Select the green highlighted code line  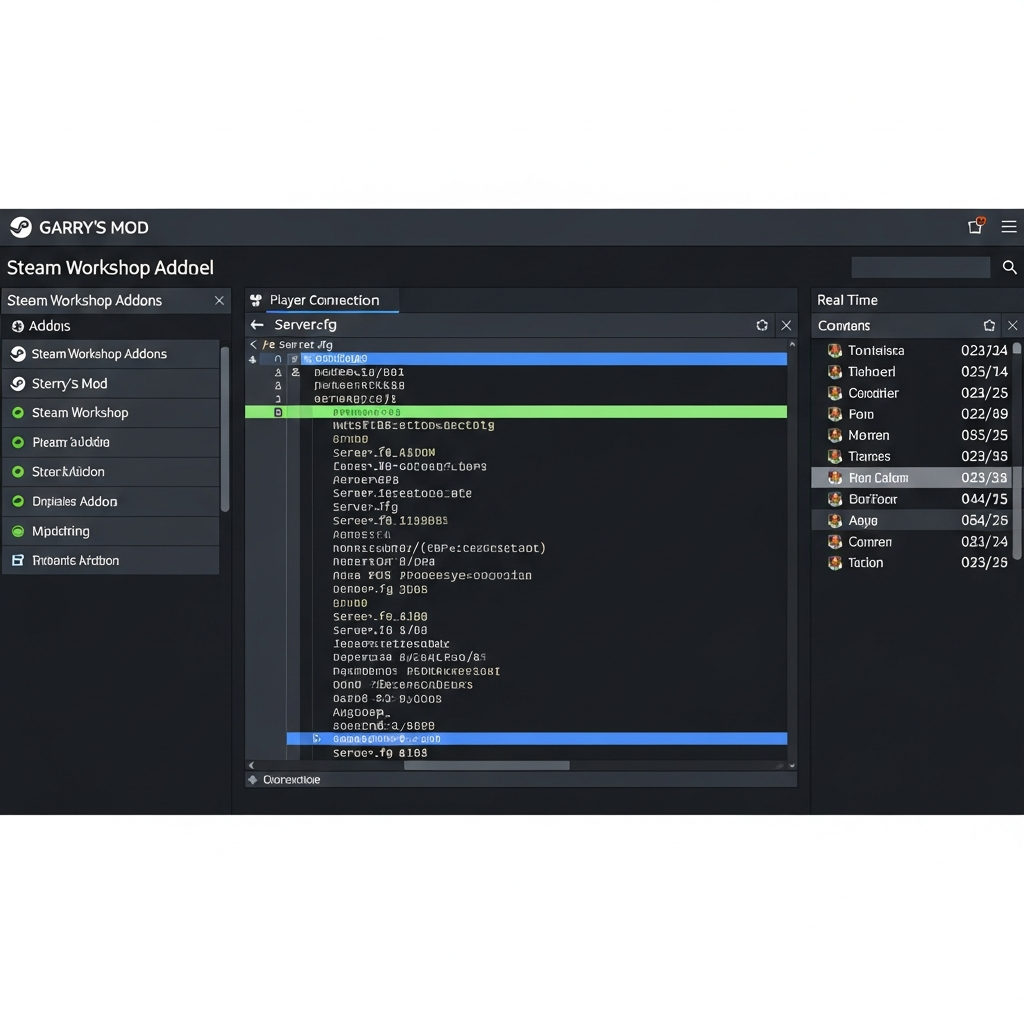point(516,412)
